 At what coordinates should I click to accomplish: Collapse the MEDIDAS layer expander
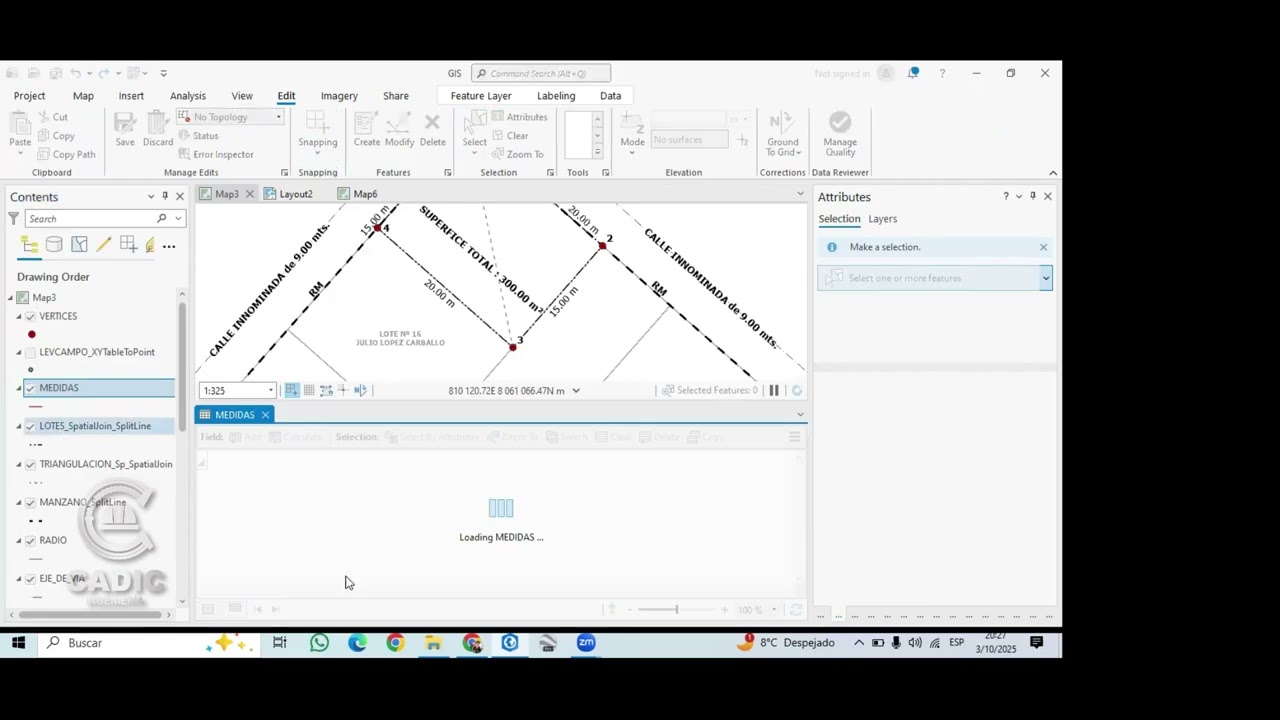coord(18,388)
